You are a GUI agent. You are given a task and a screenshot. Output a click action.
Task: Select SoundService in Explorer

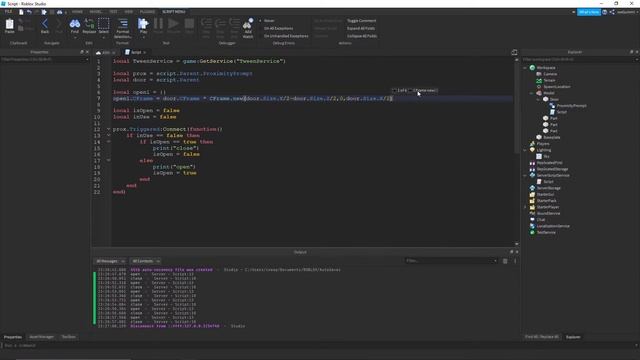548,213
